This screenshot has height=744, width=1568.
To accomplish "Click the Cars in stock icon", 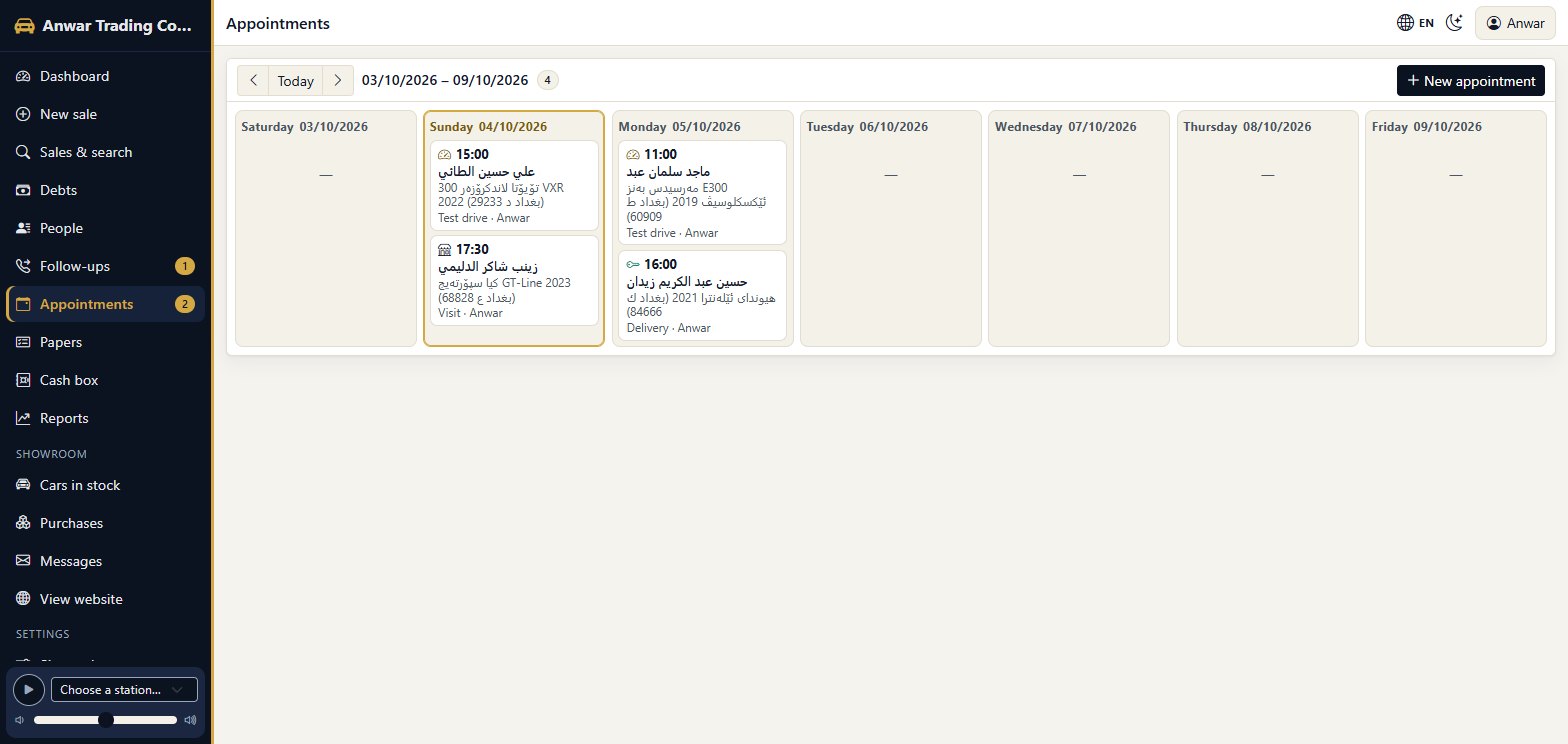I will [24, 485].
